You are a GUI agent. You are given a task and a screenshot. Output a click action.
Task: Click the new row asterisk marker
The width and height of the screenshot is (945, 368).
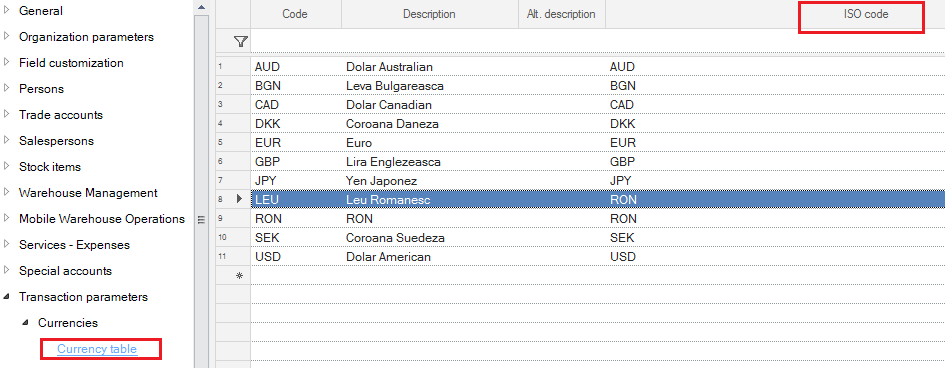(x=240, y=275)
